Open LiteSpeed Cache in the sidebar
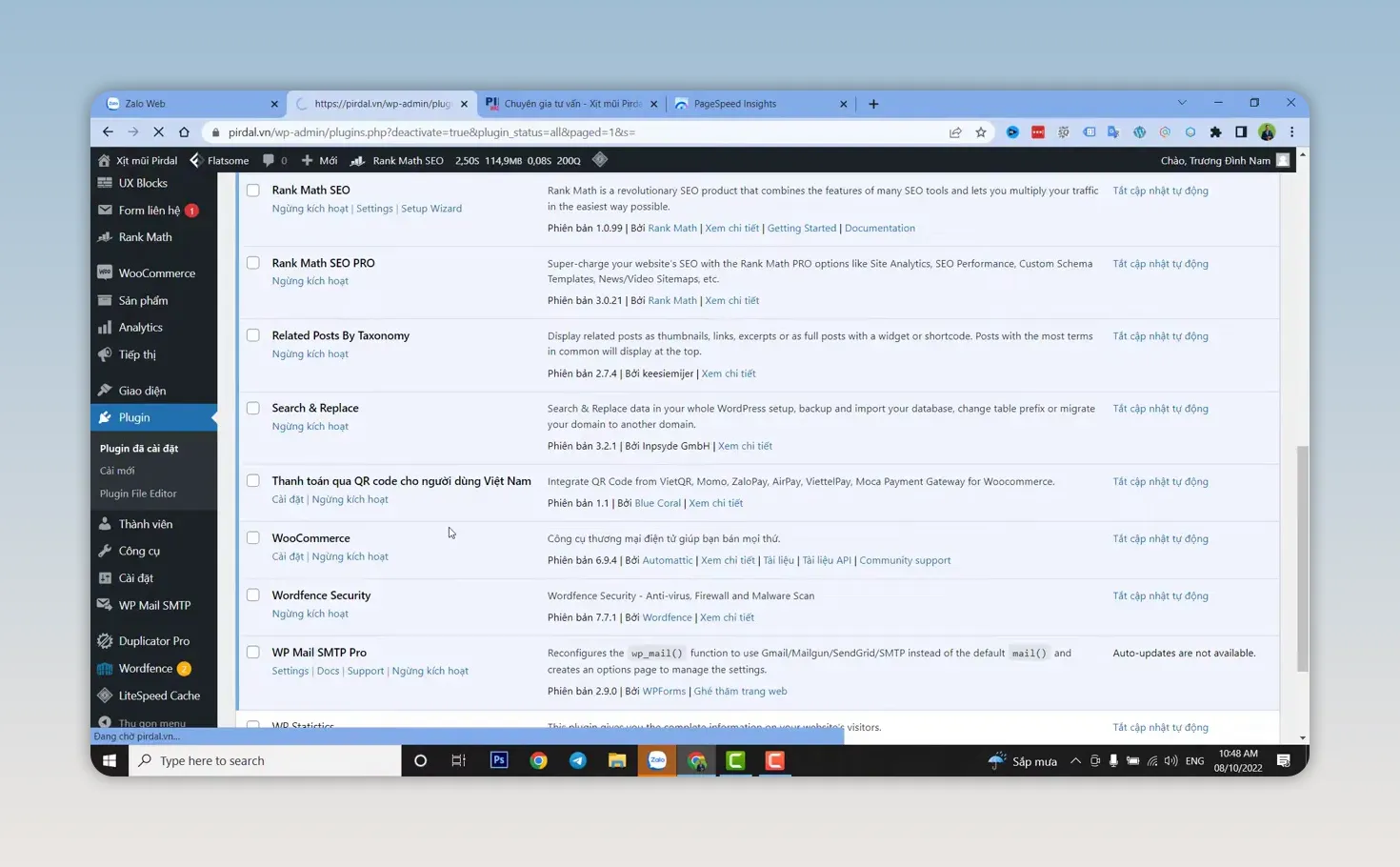The image size is (1400, 867). (x=159, y=696)
